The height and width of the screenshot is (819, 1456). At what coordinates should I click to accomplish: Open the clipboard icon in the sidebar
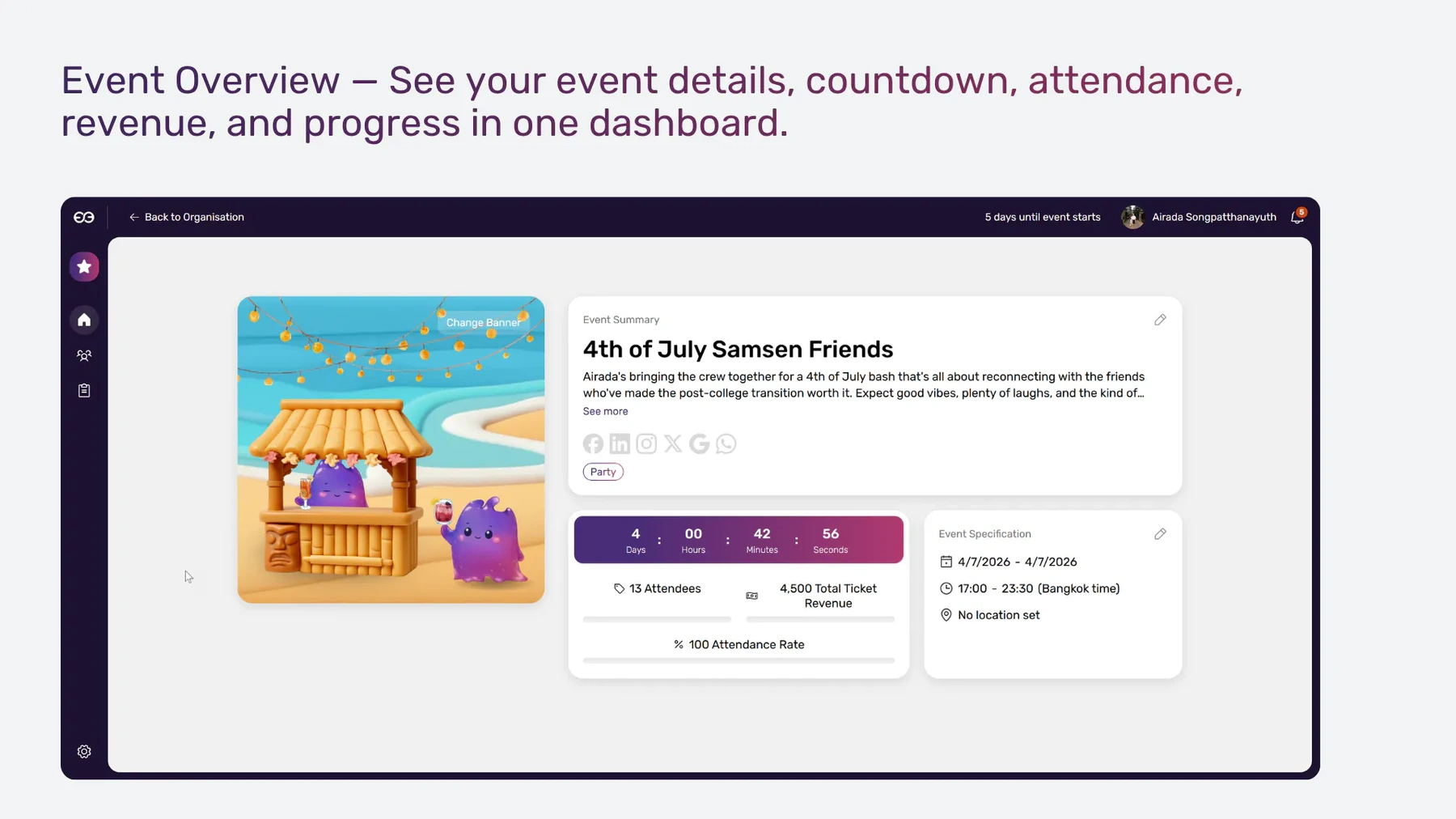click(x=84, y=391)
